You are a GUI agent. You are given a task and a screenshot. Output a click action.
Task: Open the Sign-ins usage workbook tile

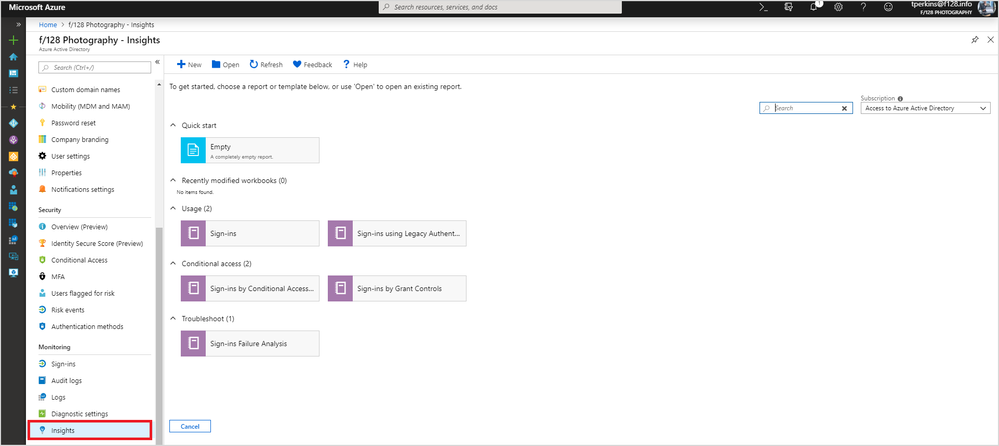[x=250, y=233]
